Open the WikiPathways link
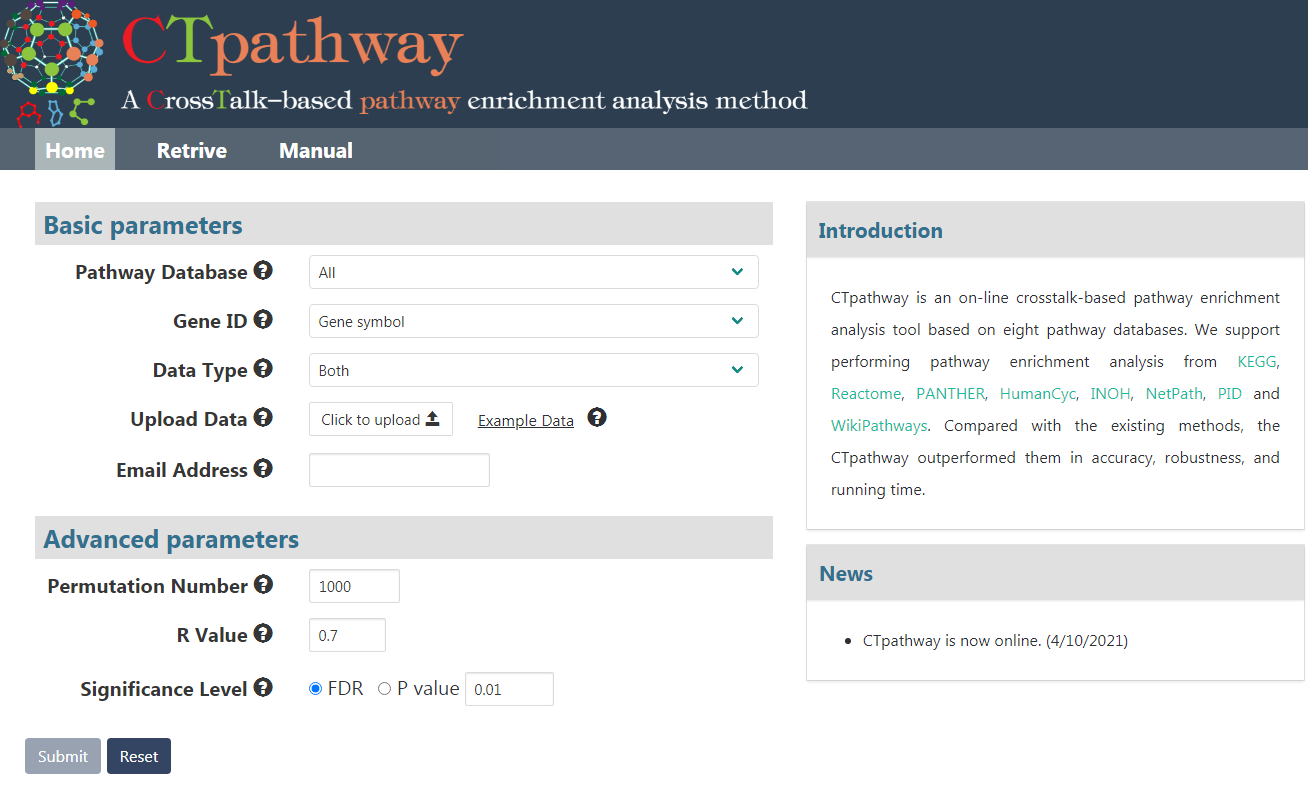 click(879, 426)
